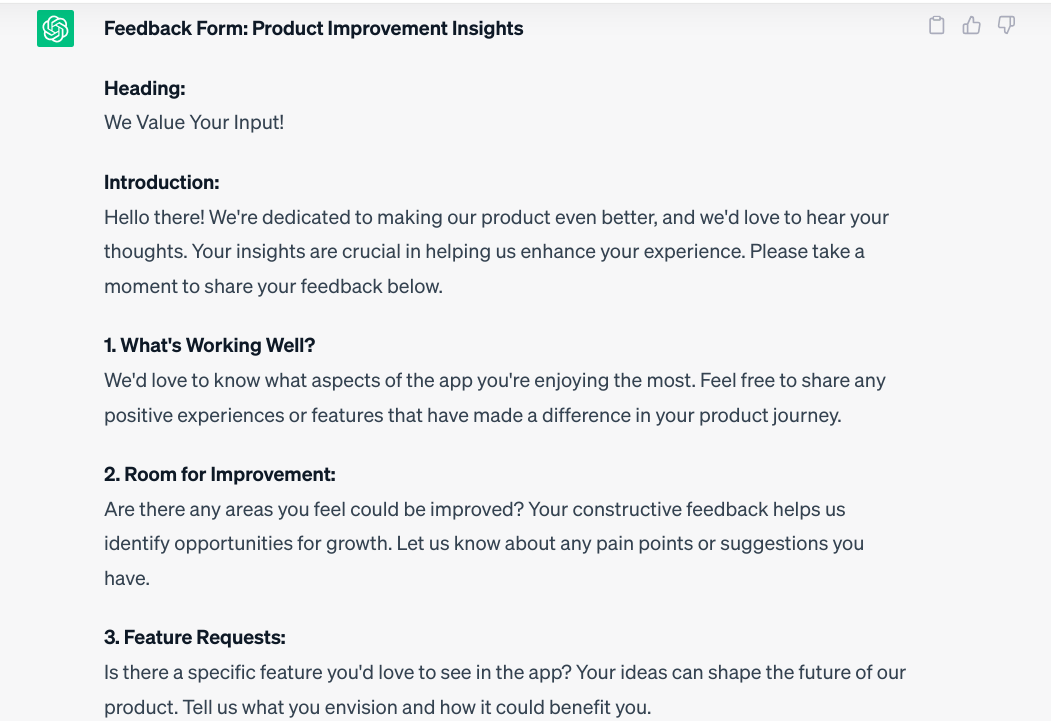This screenshot has height=721, width=1051.
Task: Select the heading We Value Your Input!
Action: pyautogui.click(x=193, y=122)
